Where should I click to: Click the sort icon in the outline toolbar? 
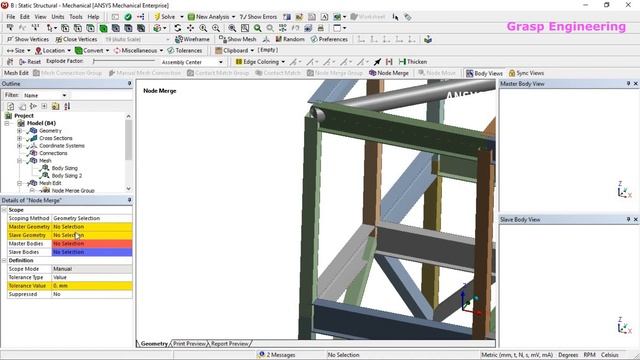[x=67, y=106]
